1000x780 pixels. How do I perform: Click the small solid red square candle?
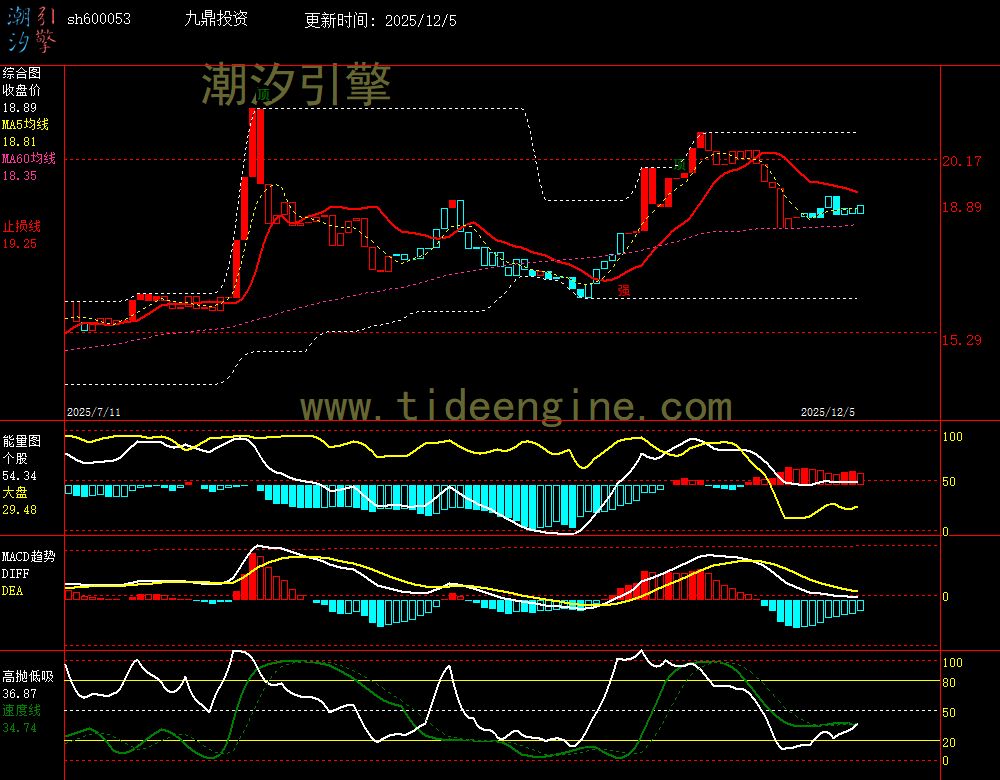click(454, 204)
